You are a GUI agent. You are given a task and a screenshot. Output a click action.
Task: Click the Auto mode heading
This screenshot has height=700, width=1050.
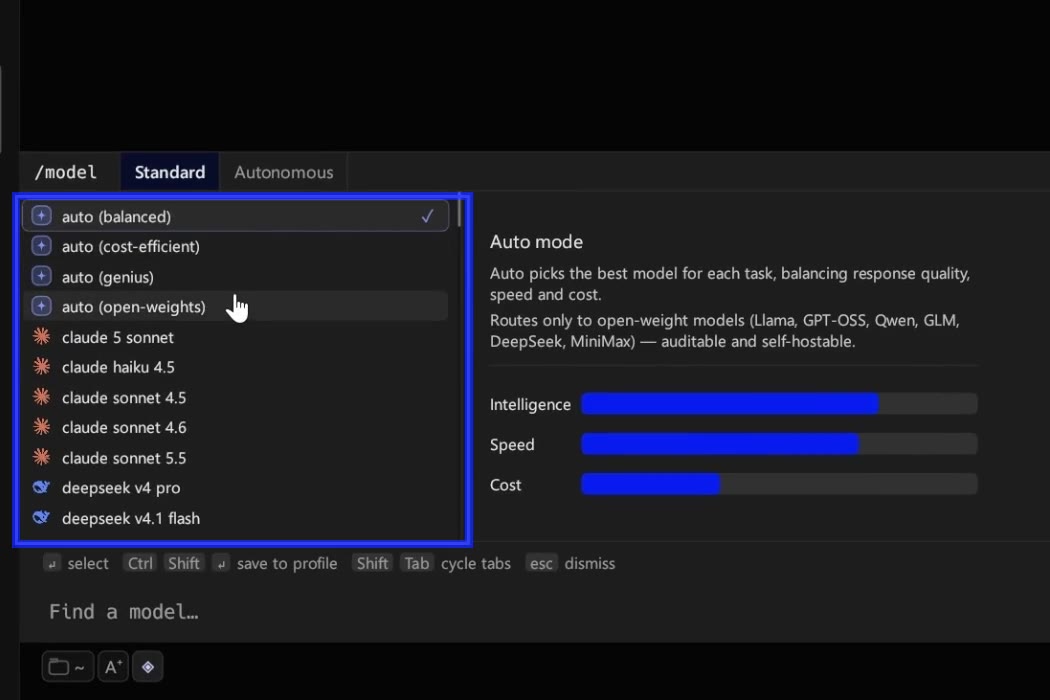[x=536, y=242]
